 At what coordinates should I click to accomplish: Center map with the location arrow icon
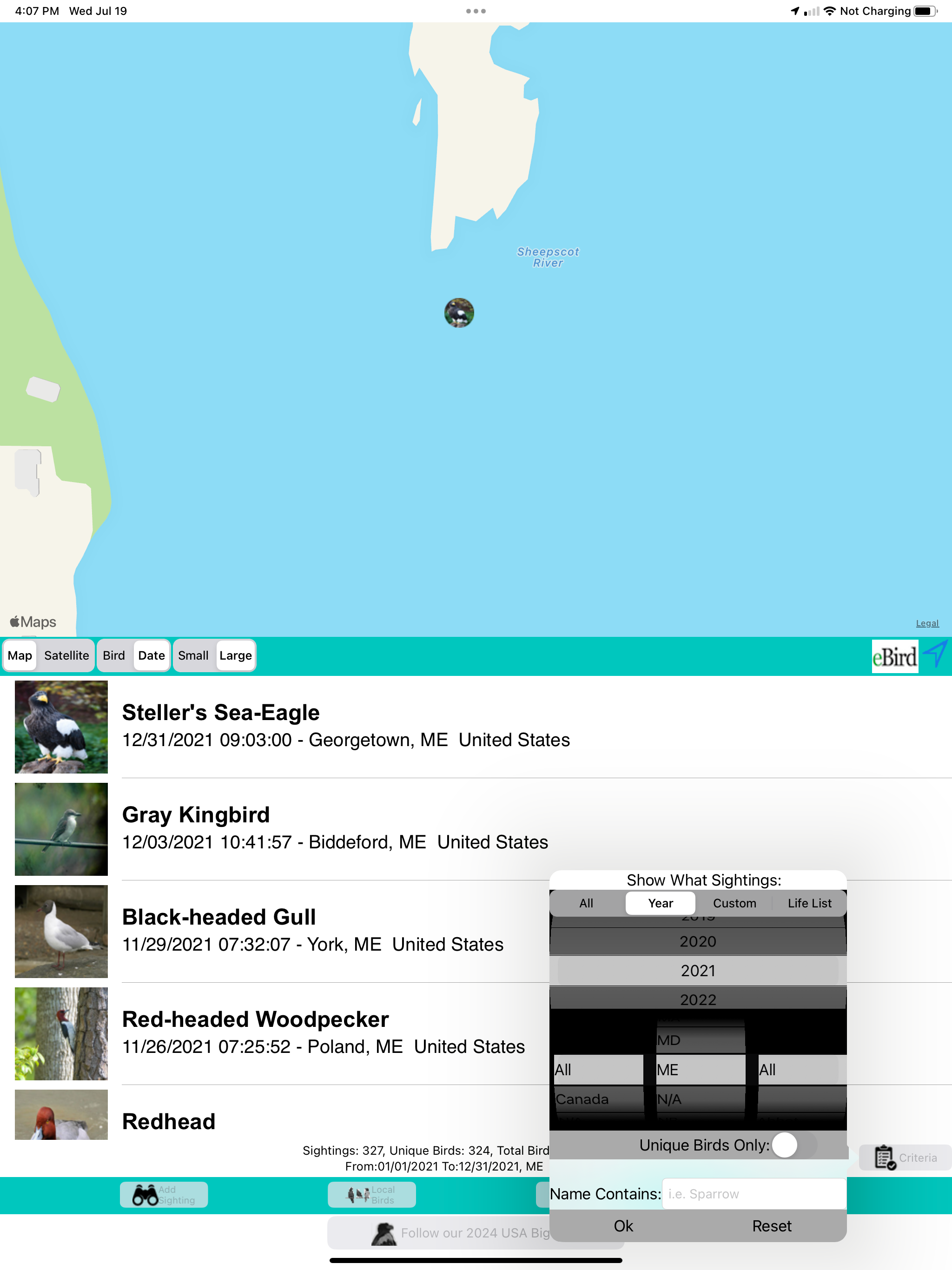point(935,655)
